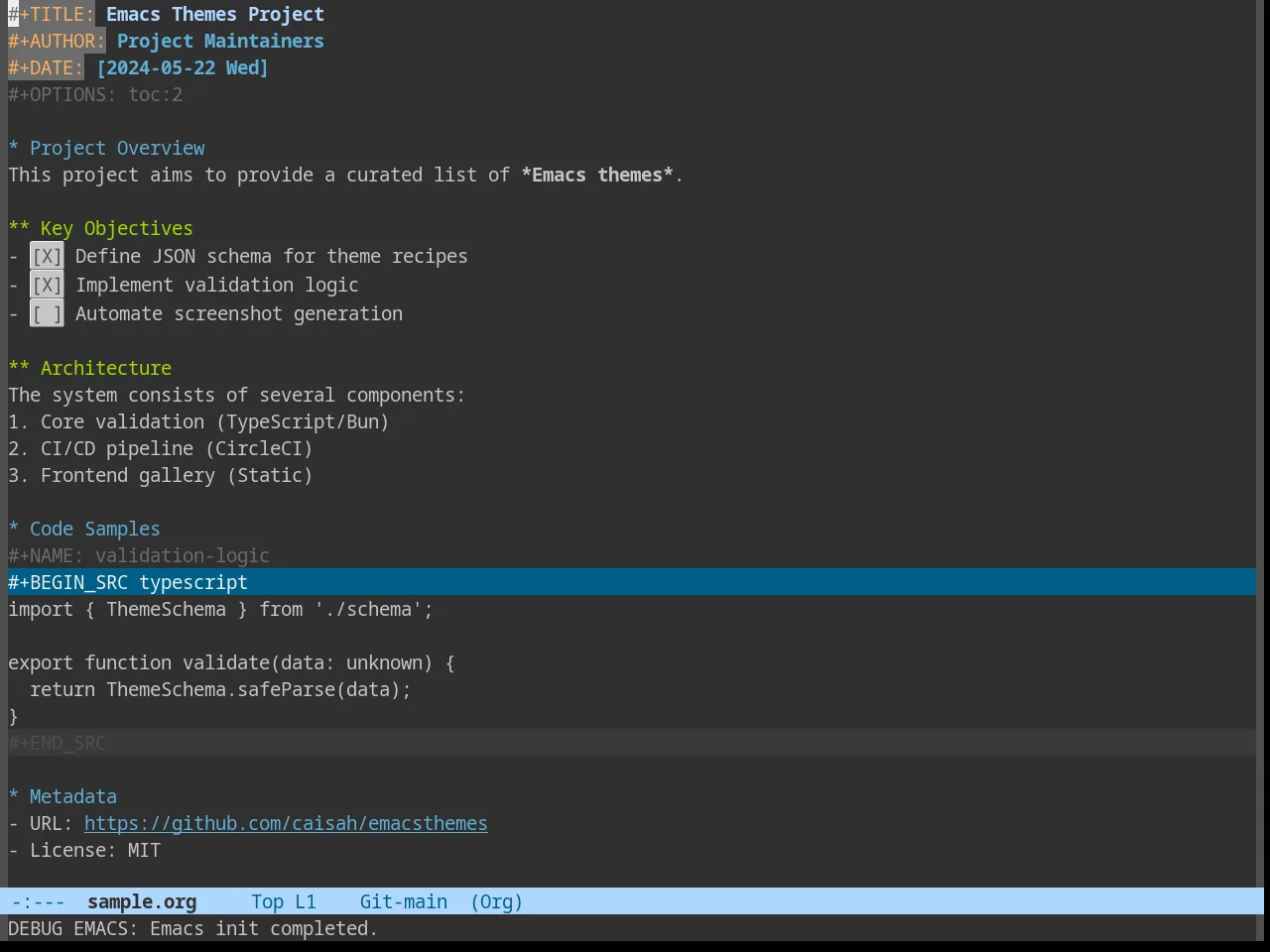Click the line Frontend gallery (Static)

pyautogui.click(x=161, y=475)
